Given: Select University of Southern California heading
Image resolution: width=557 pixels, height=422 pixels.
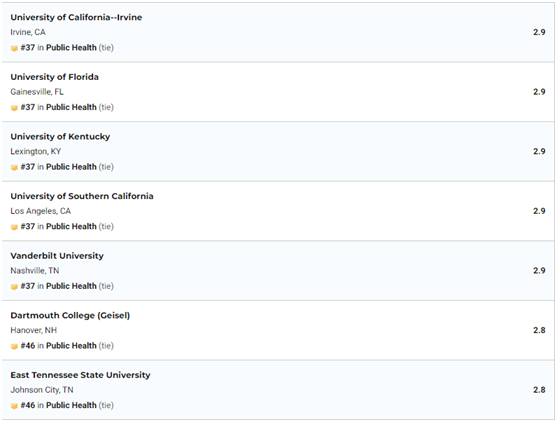Looking at the screenshot, I should [x=82, y=196].
